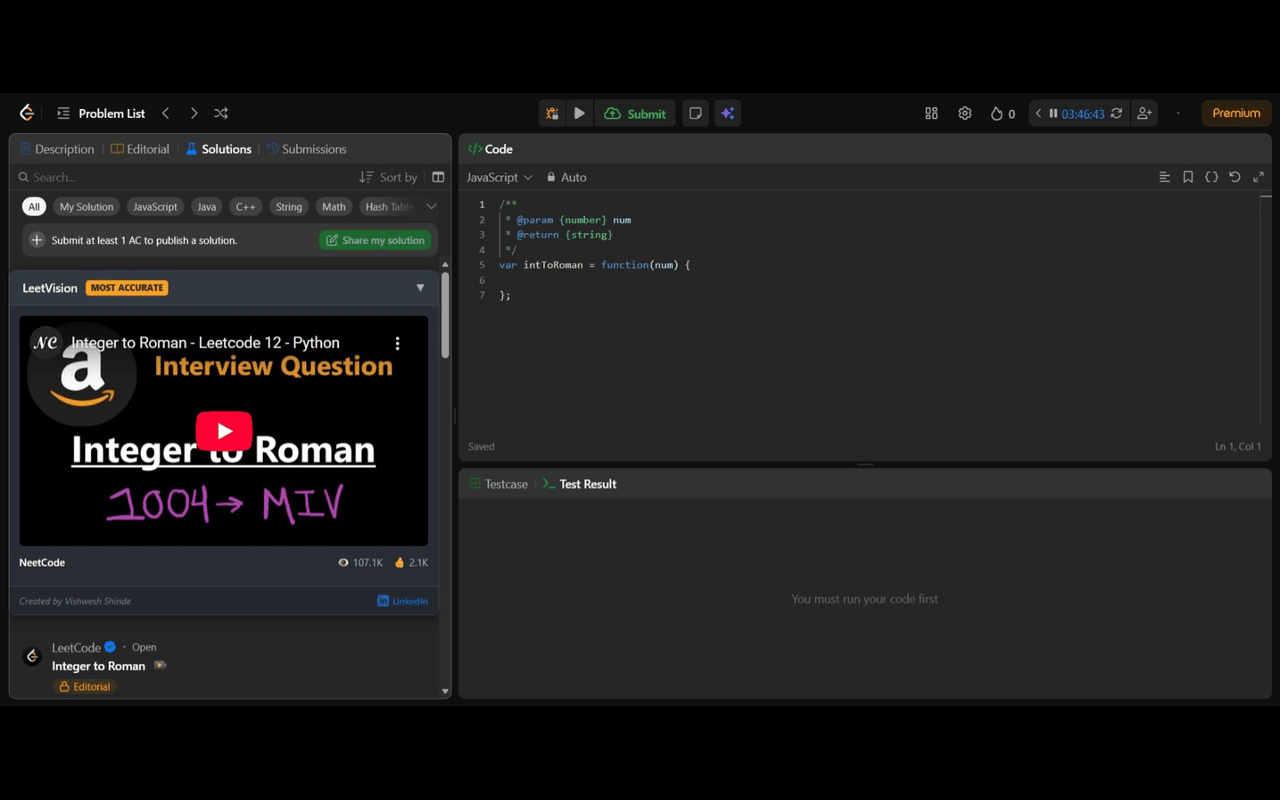
Task: Run the code with the play button
Action: click(579, 113)
